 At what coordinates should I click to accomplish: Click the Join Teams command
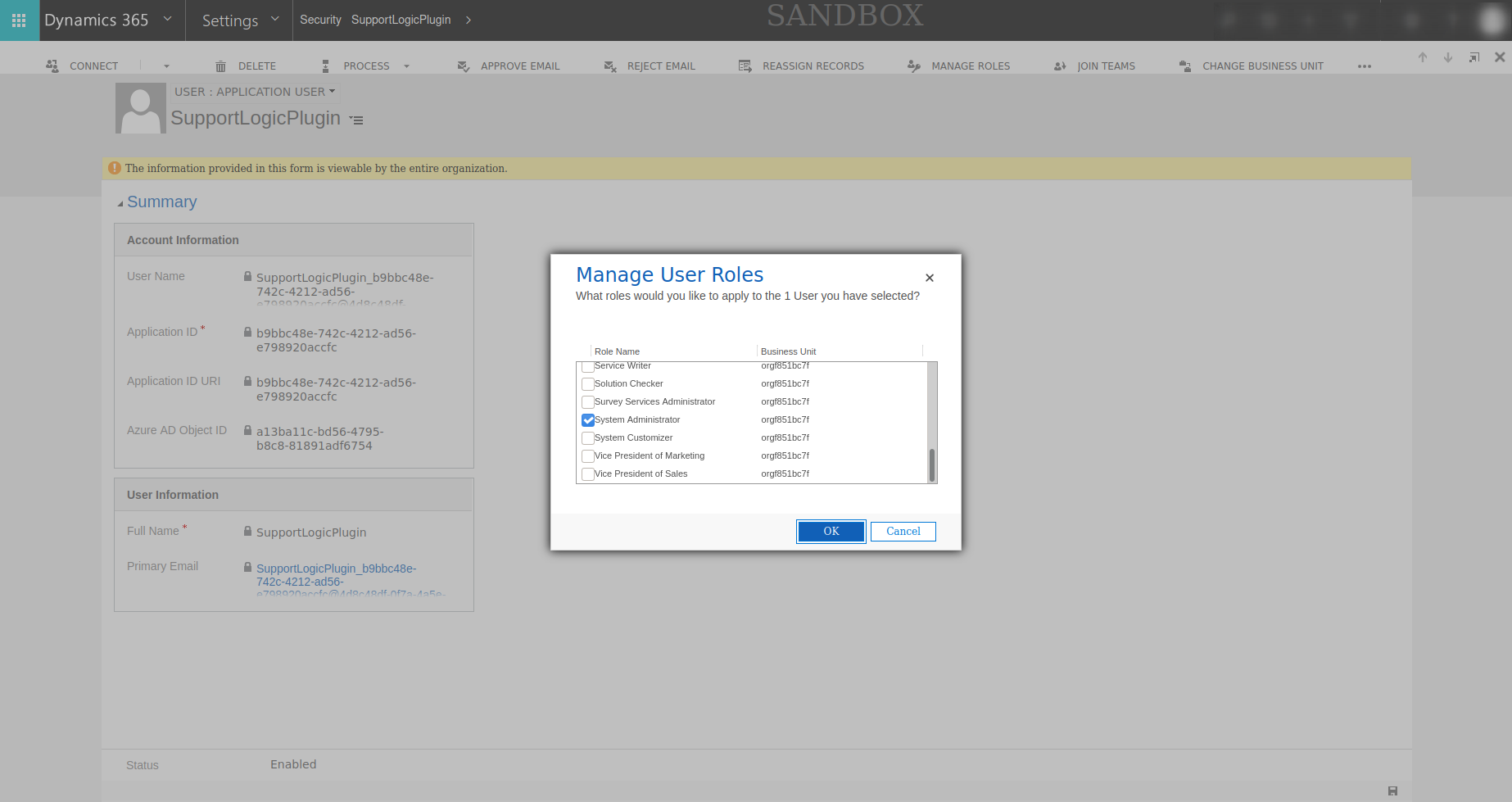pos(1094,66)
